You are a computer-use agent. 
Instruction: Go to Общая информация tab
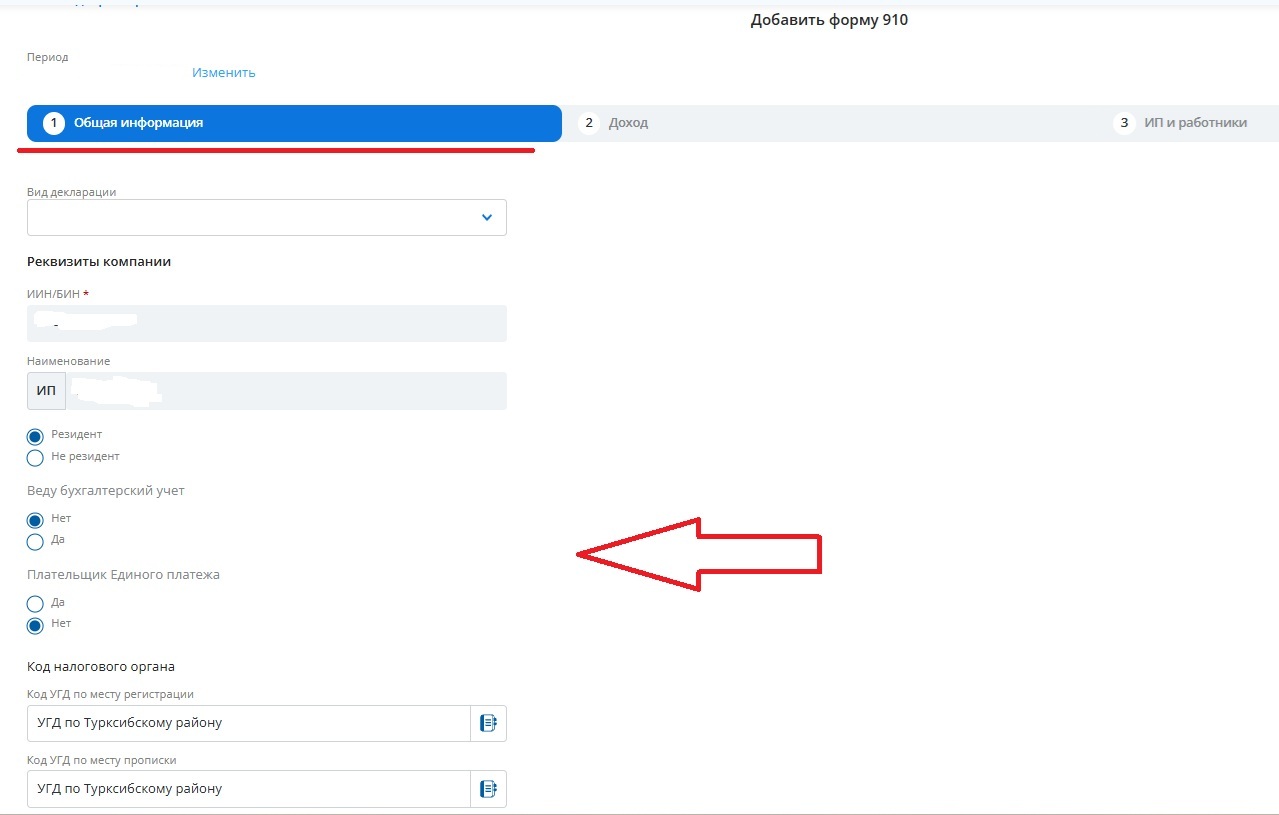[138, 123]
